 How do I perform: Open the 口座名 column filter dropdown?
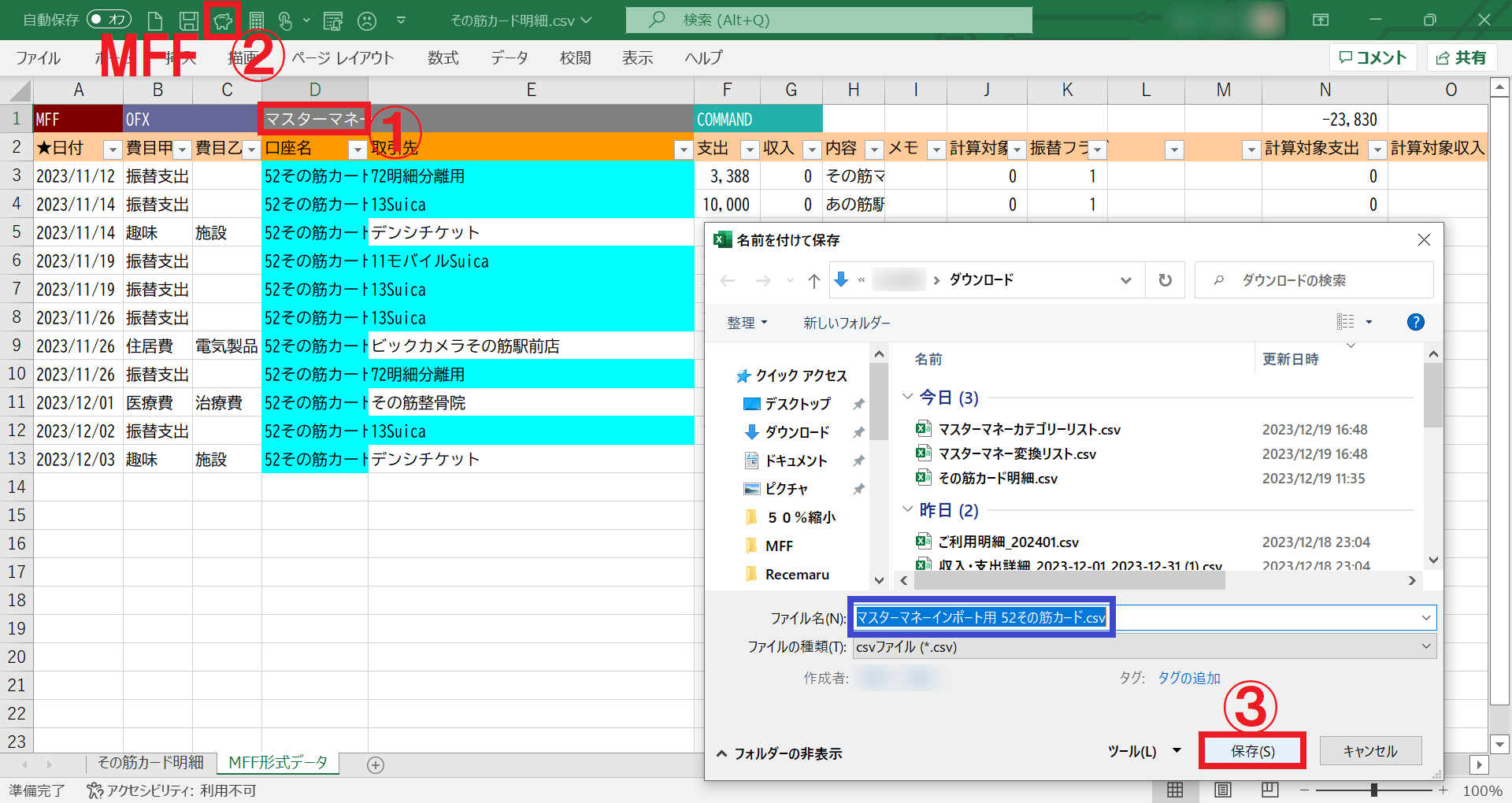[358, 149]
